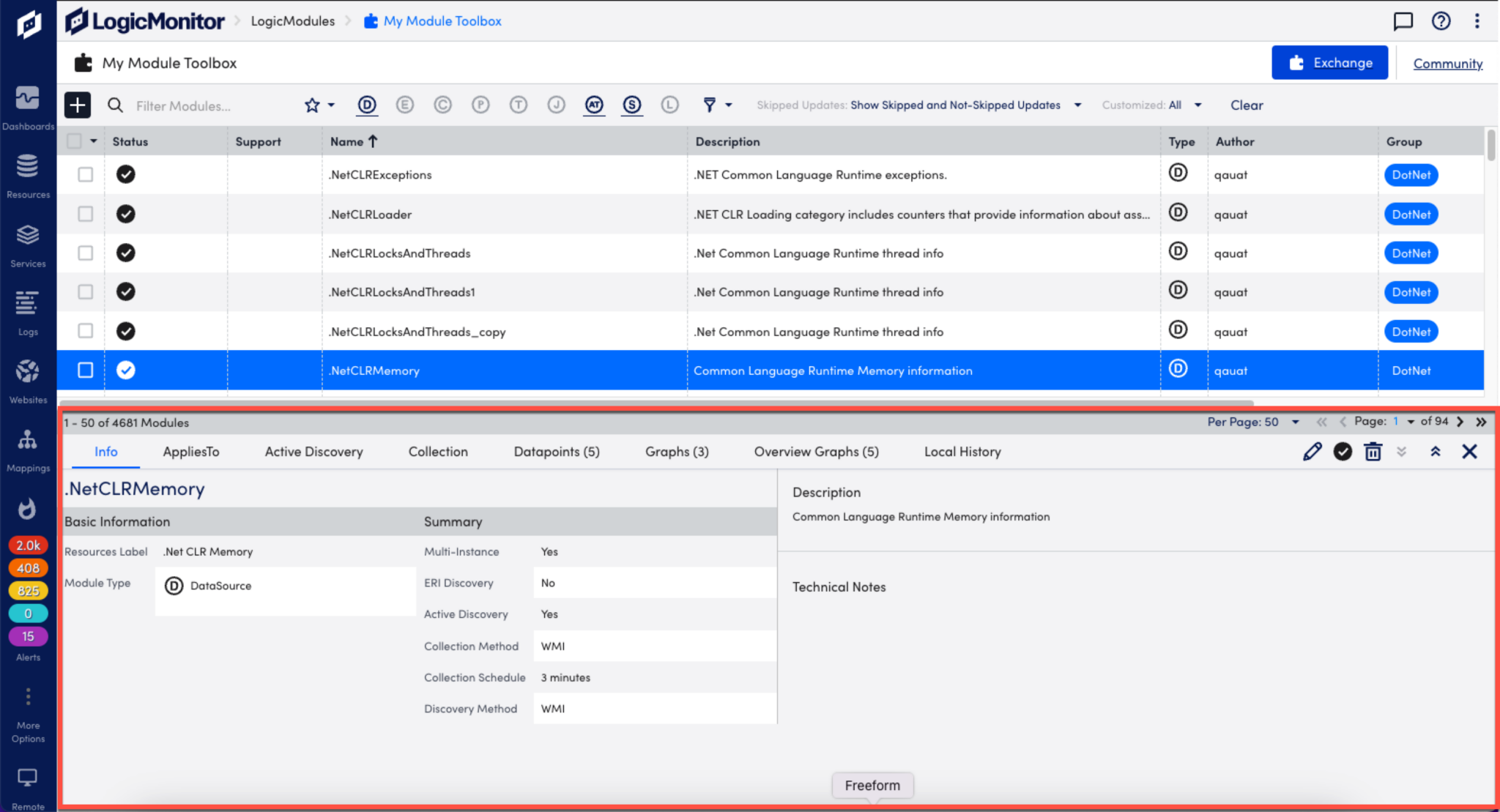Check the .NetCLRLoader row checkbox
1500x812 pixels.
85,214
